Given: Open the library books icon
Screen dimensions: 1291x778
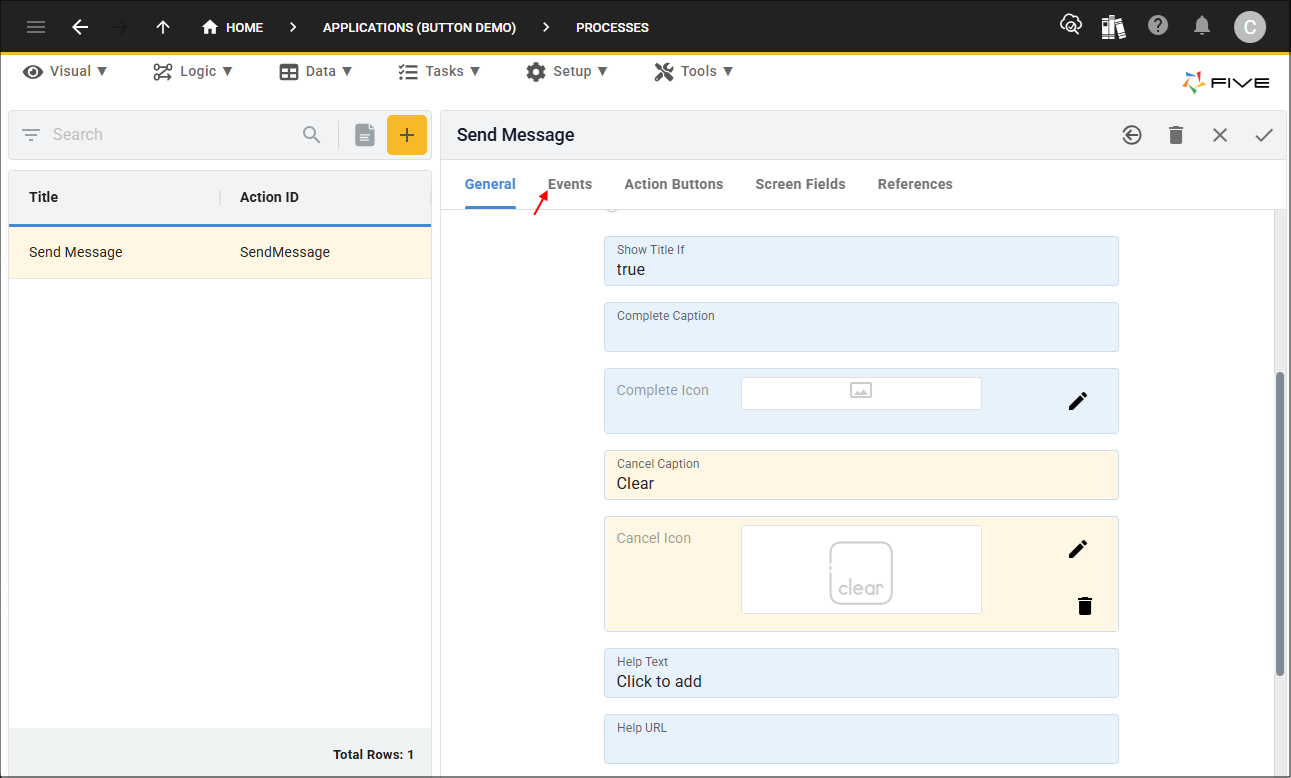Looking at the screenshot, I should [1114, 26].
